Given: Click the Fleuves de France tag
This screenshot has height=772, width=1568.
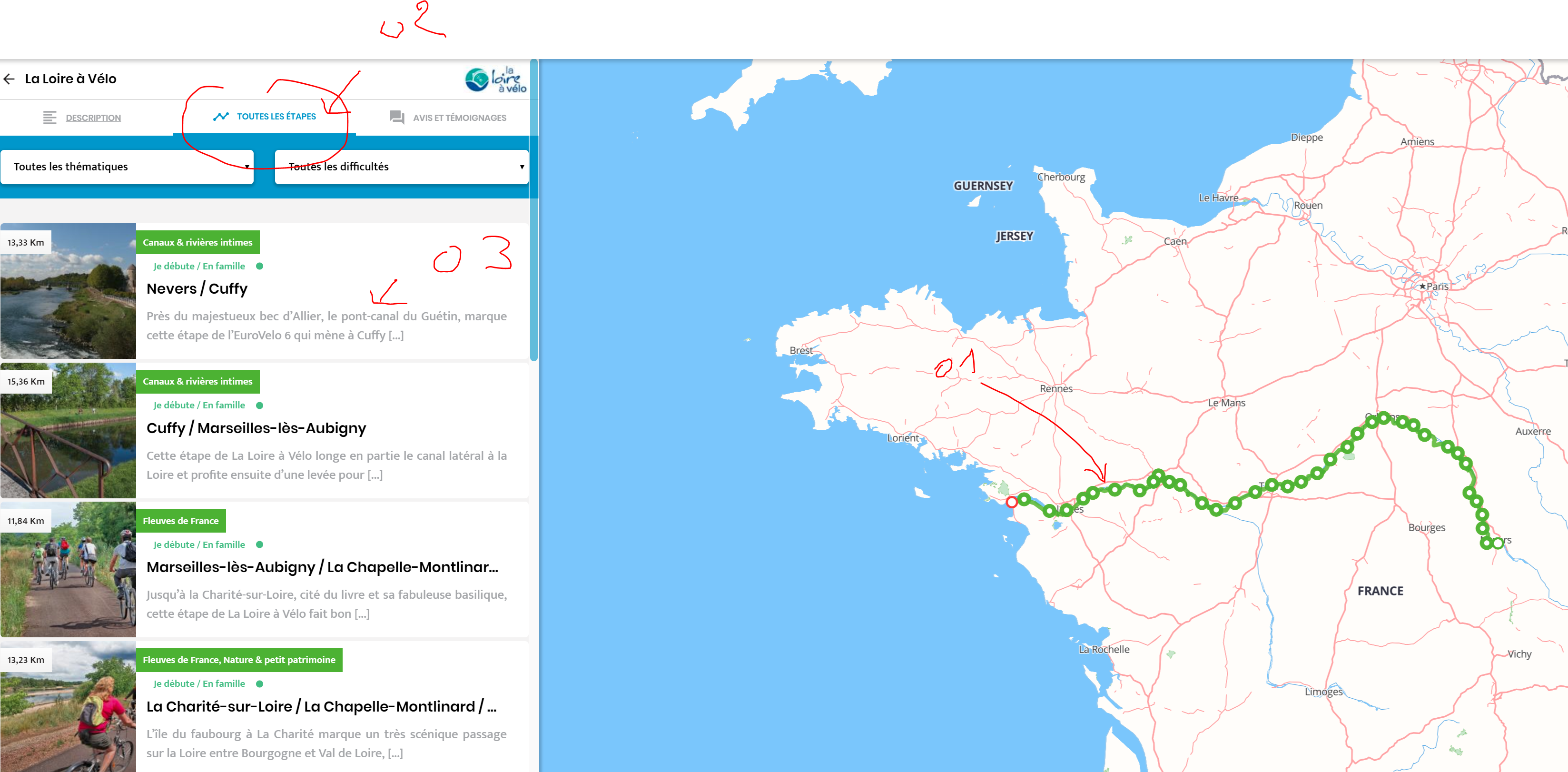Looking at the screenshot, I should click(x=181, y=521).
